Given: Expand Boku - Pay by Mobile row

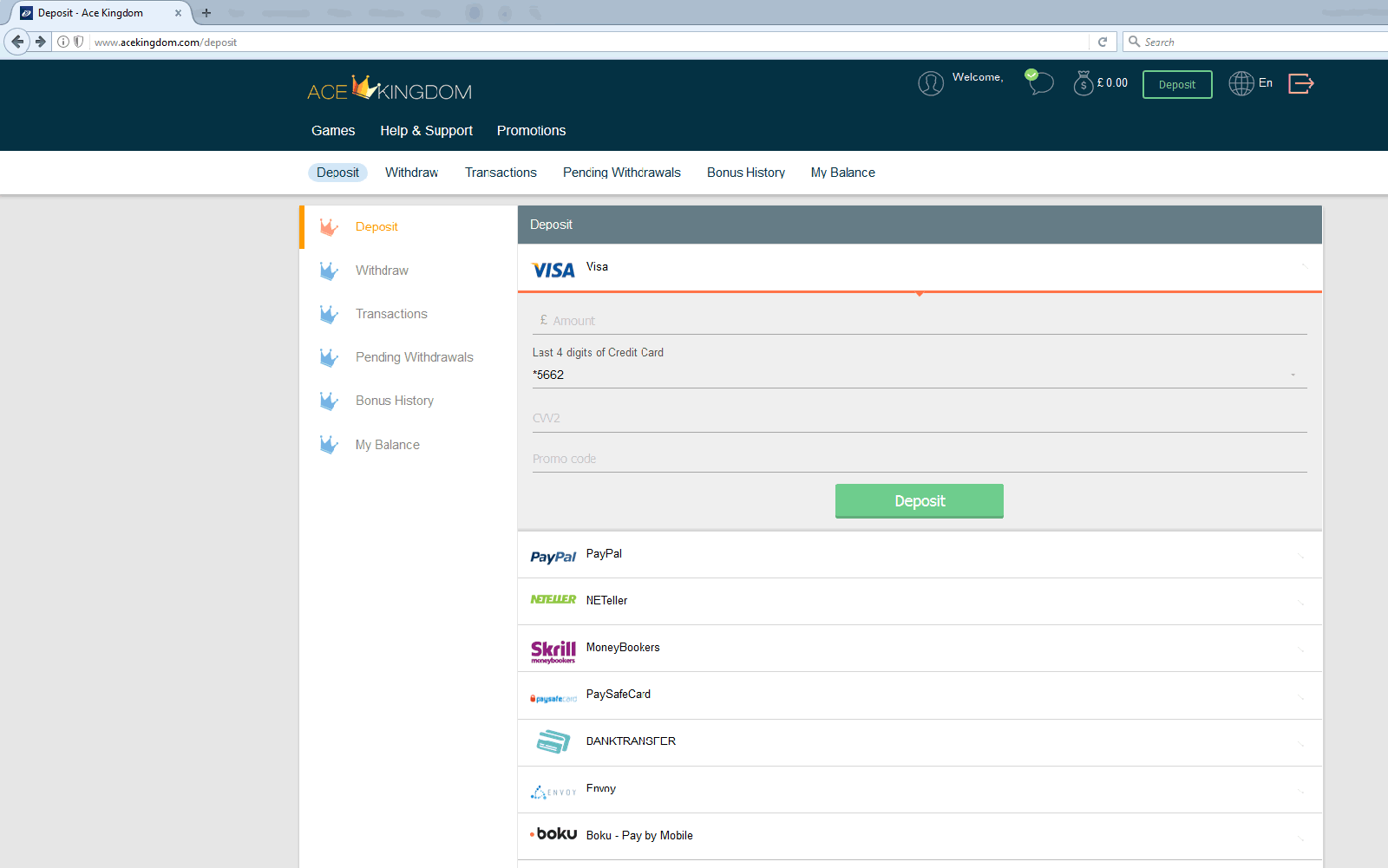Looking at the screenshot, I should (x=920, y=837).
